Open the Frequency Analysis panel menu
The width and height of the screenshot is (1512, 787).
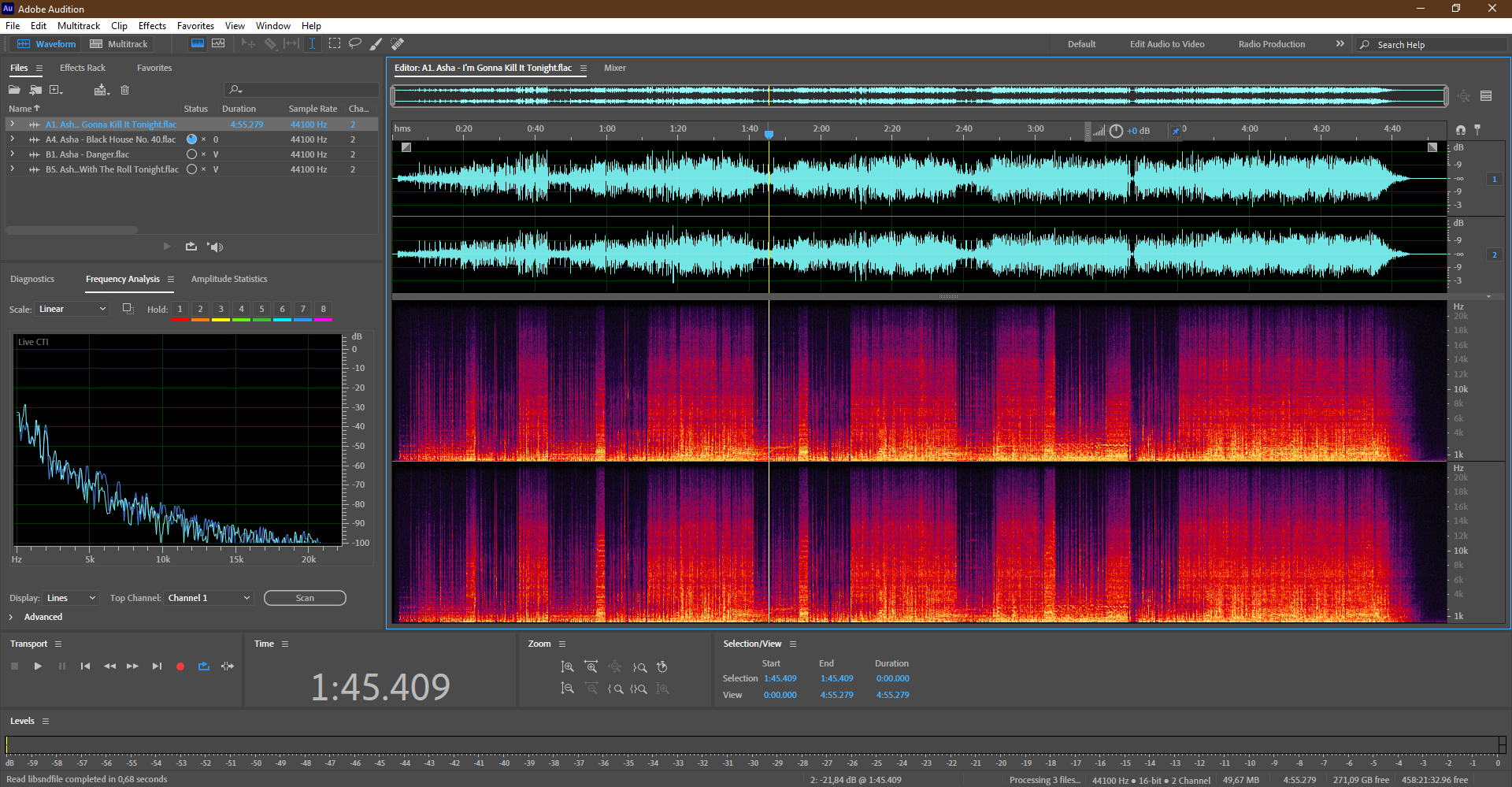171,279
